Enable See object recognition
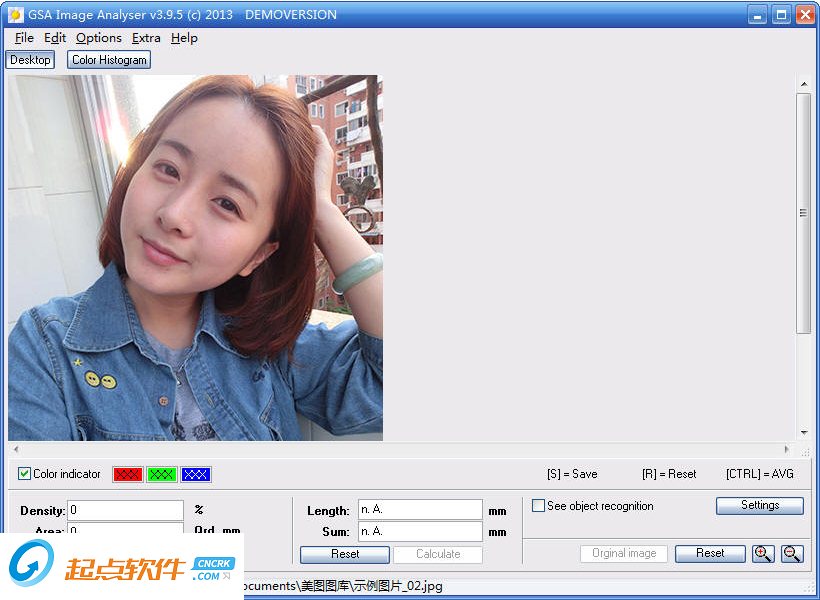The height and width of the screenshot is (600, 820). (538, 505)
